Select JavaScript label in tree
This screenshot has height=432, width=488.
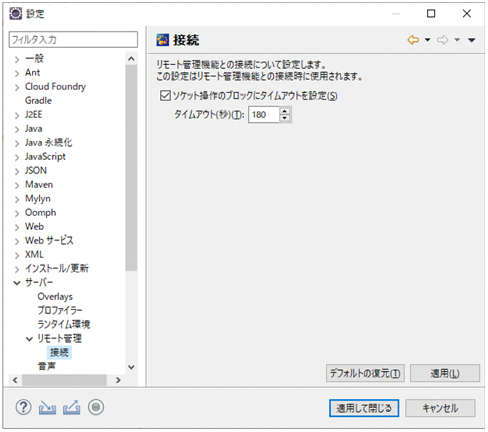coord(45,157)
